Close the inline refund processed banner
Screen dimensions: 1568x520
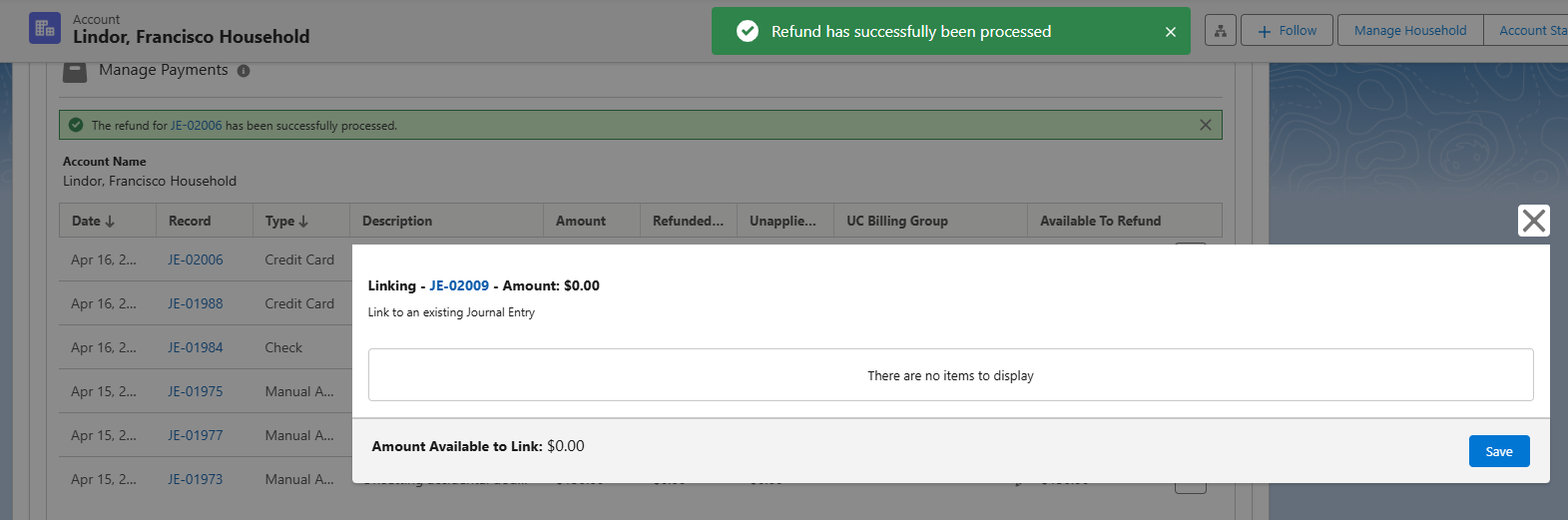1205,125
